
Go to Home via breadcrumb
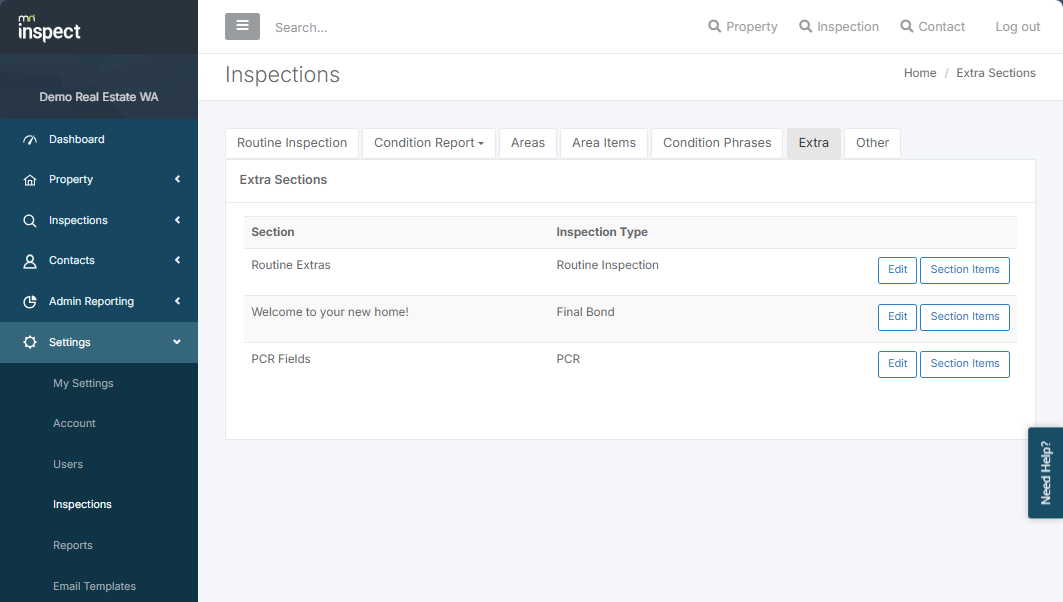click(x=919, y=73)
